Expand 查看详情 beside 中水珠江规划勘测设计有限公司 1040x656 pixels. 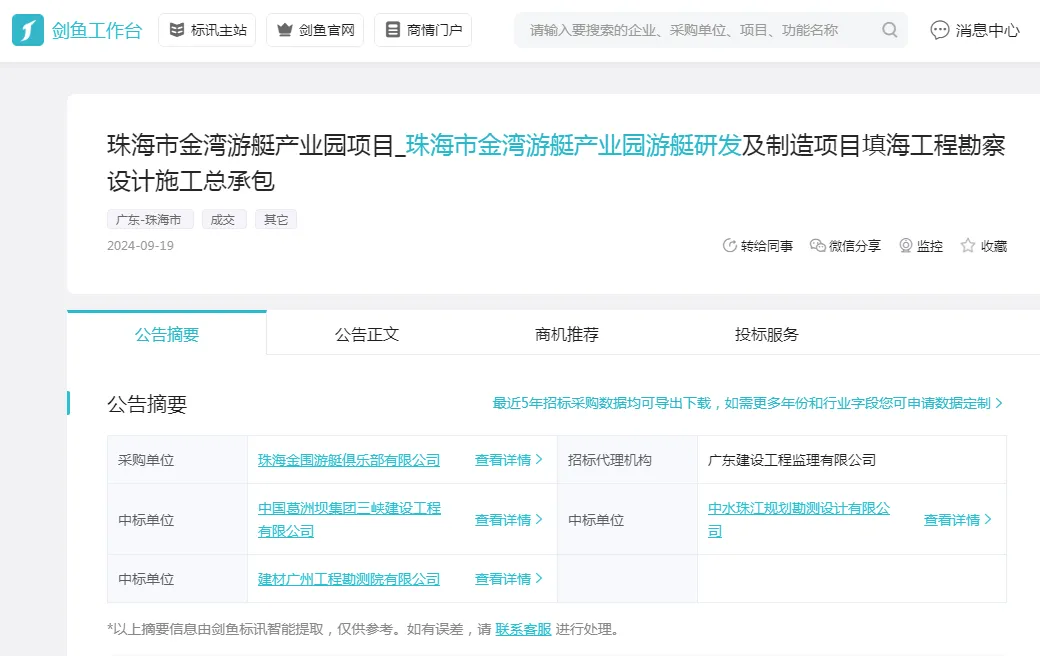coord(955,519)
